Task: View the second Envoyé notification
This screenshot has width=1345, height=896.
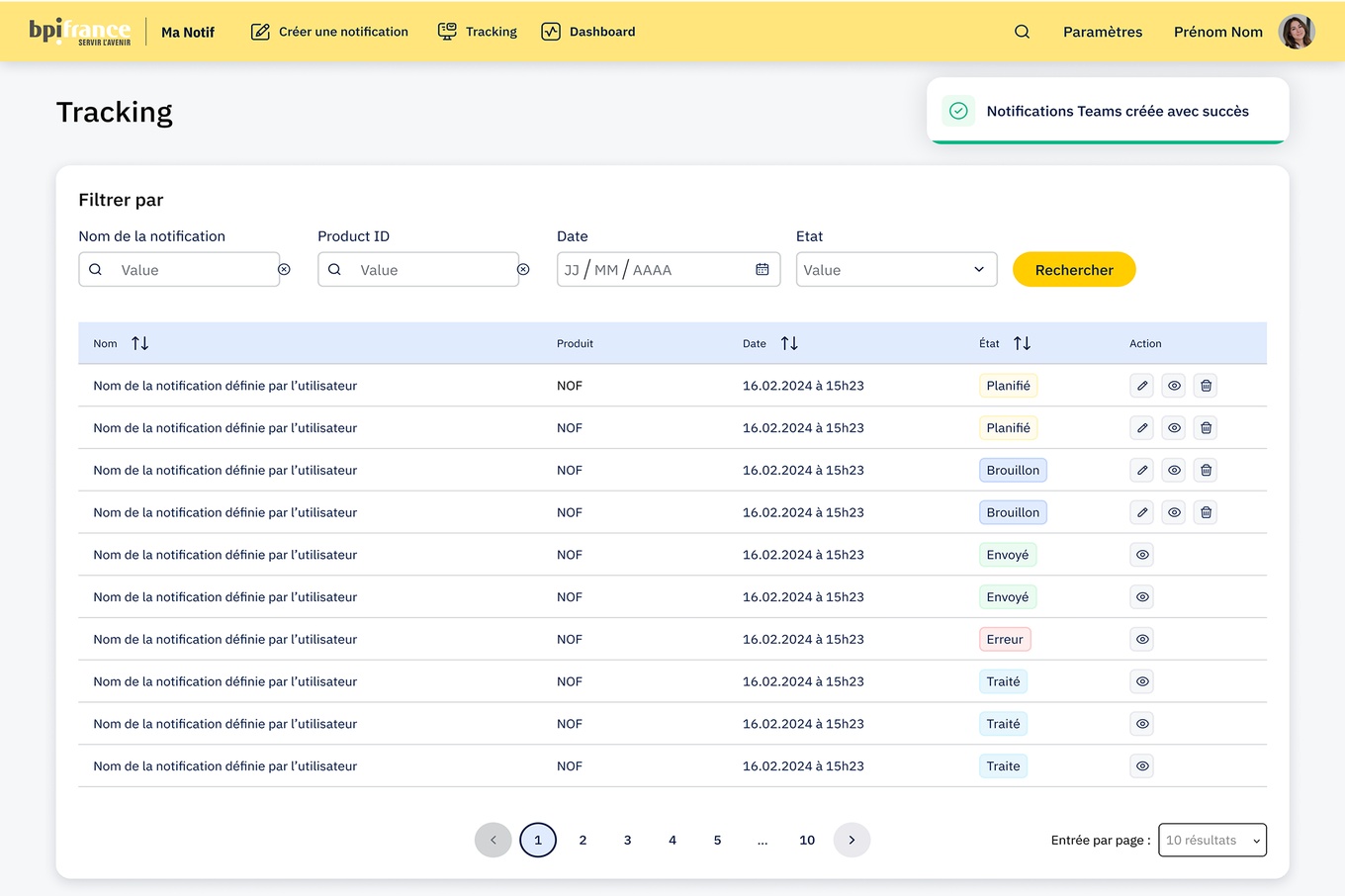Action: [1142, 597]
